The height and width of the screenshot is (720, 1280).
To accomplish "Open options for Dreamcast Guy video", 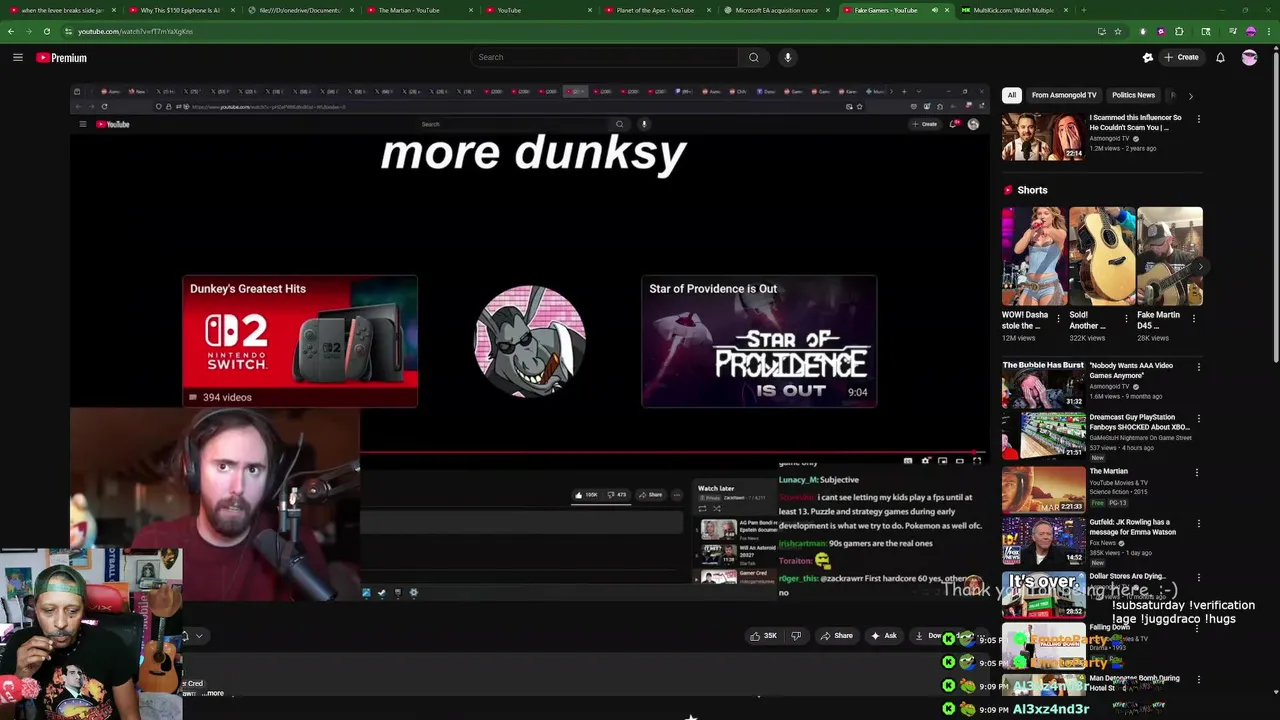I will point(1198,418).
